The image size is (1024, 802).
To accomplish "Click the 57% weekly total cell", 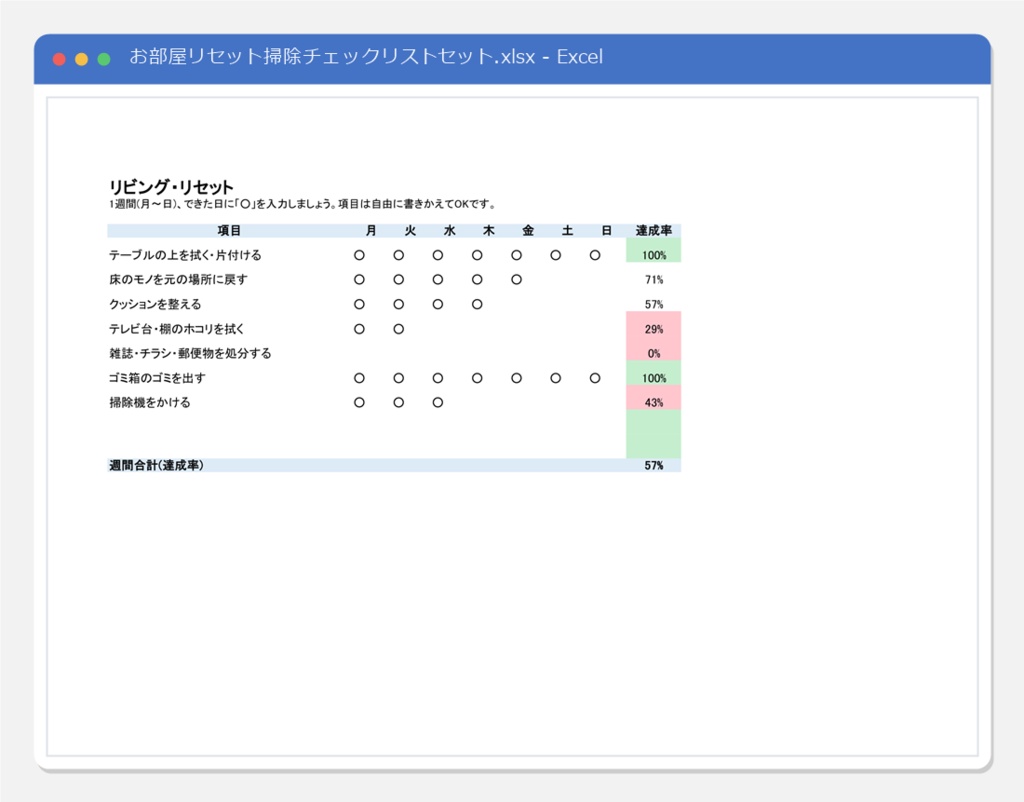I will click(x=654, y=465).
